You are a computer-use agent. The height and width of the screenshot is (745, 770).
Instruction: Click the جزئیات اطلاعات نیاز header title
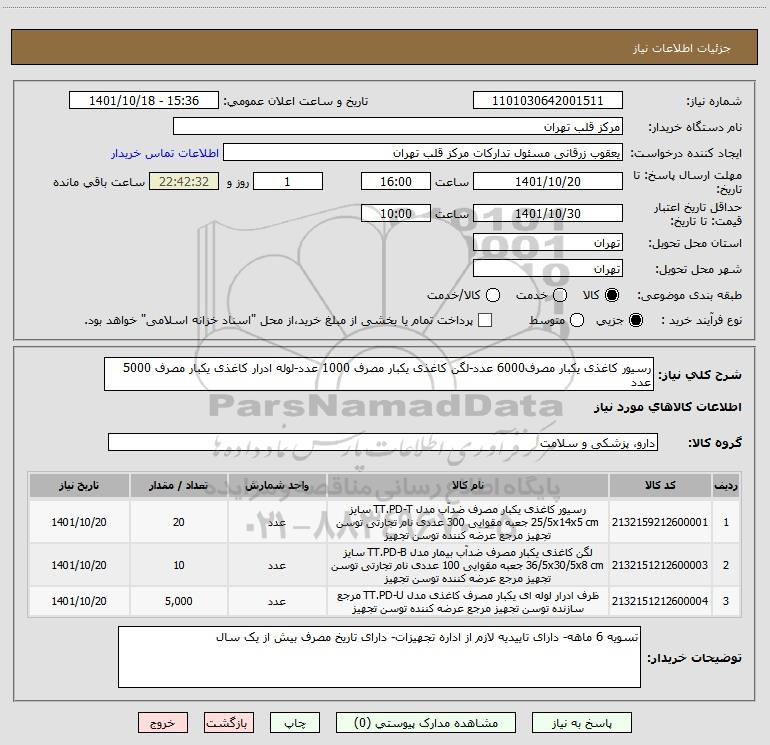pyautogui.click(x=681, y=48)
